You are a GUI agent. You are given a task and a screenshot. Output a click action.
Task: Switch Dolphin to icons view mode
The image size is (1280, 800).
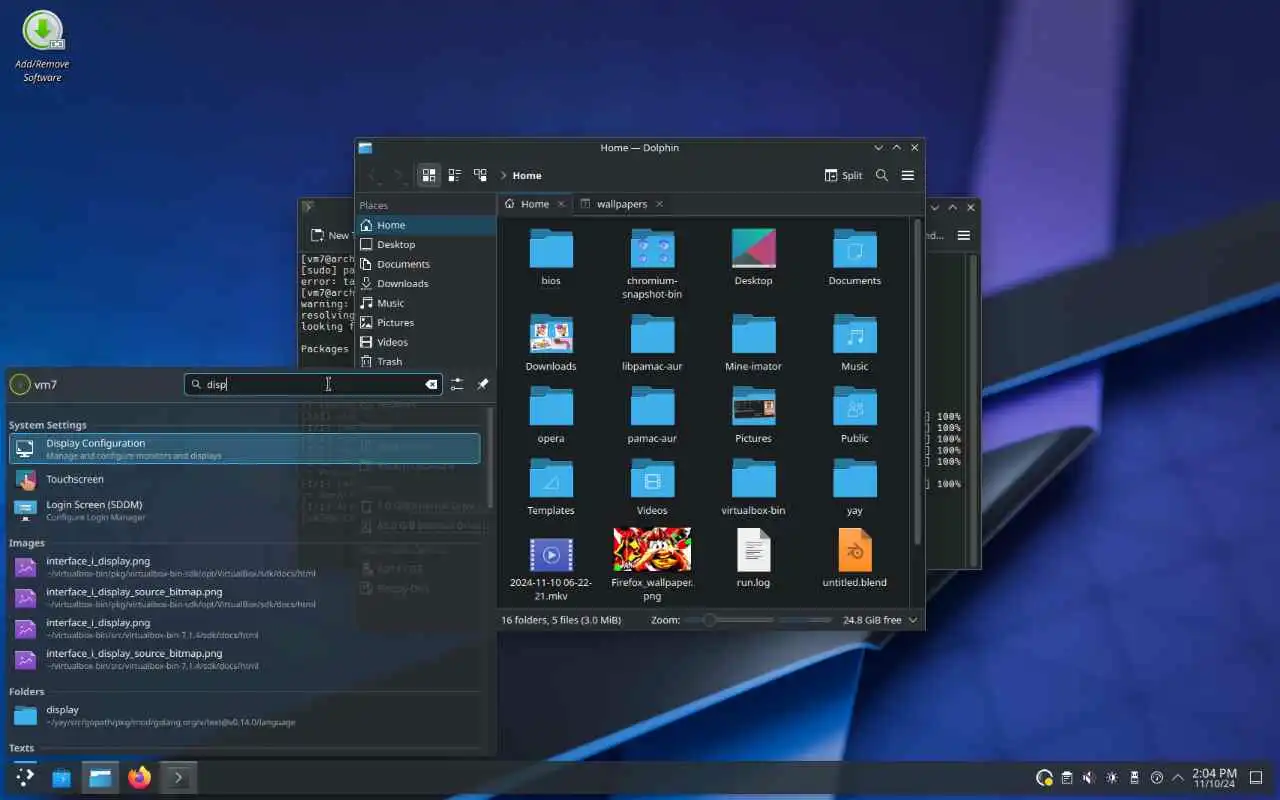tap(429, 175)
